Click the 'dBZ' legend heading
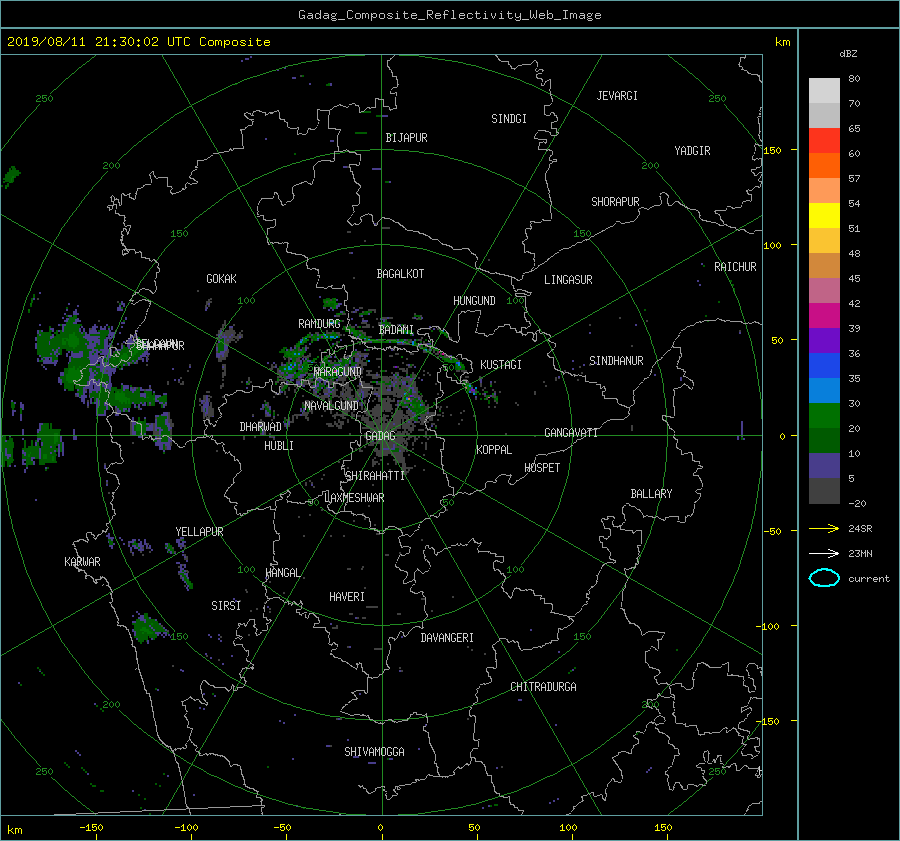The image size is (900, 841). point(848,53)
